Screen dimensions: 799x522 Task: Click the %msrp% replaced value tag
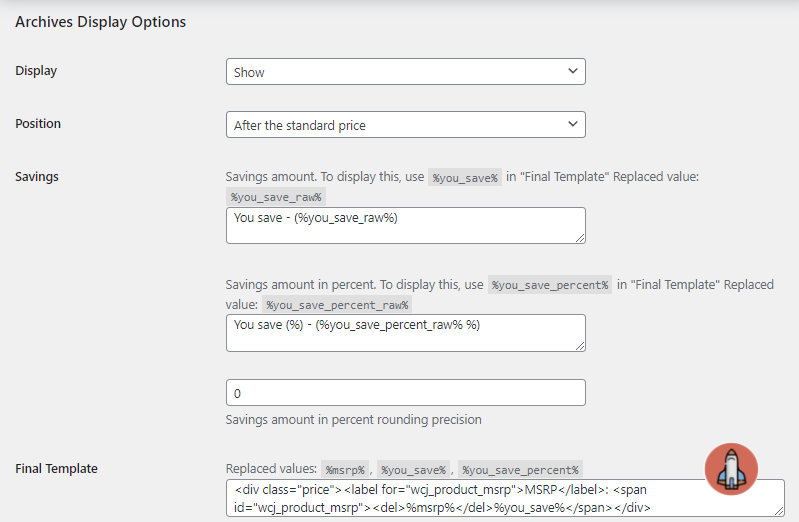pos(346,469)
